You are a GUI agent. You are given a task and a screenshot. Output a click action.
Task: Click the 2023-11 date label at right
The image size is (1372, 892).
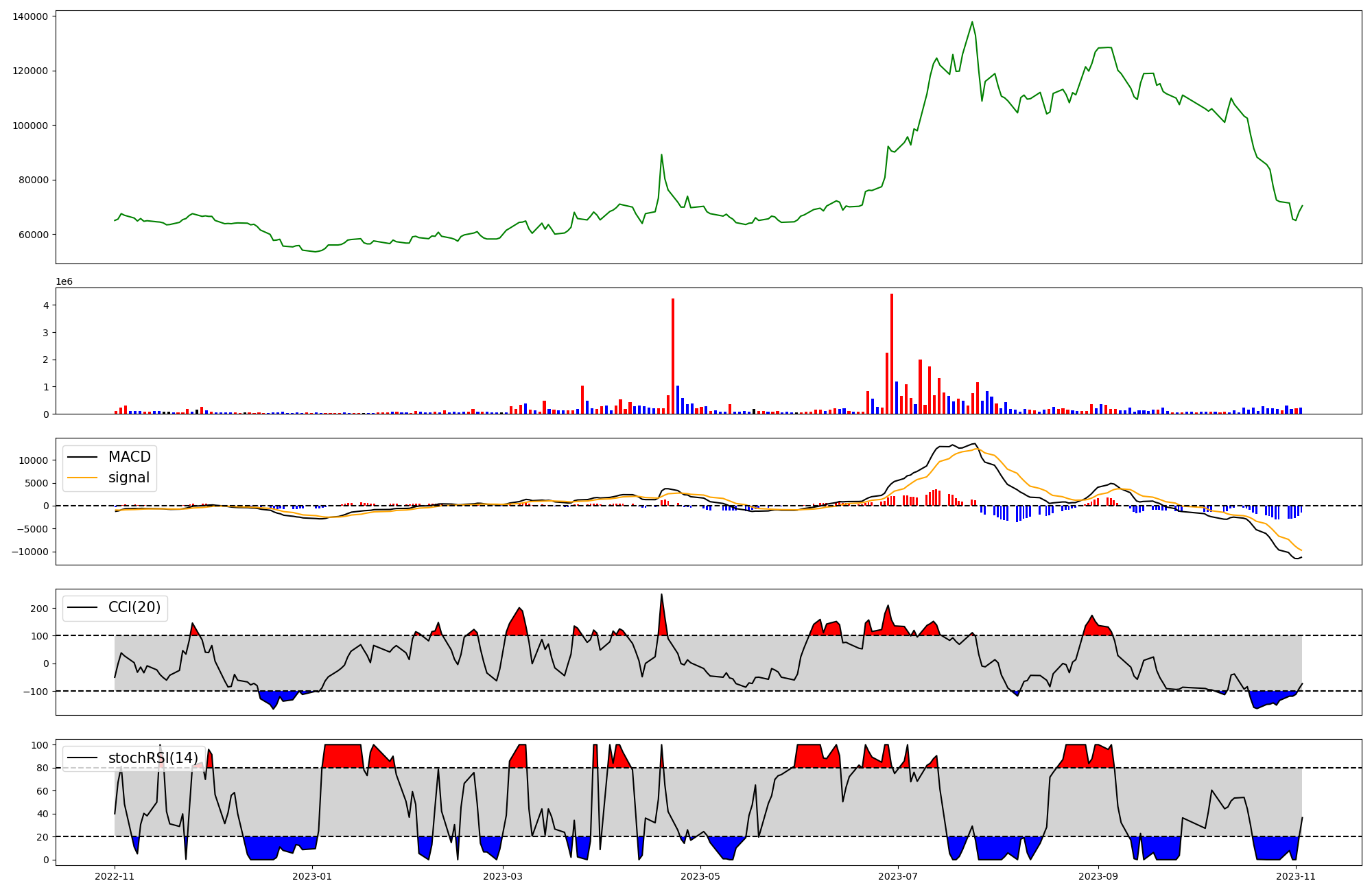pos(1295,876)
